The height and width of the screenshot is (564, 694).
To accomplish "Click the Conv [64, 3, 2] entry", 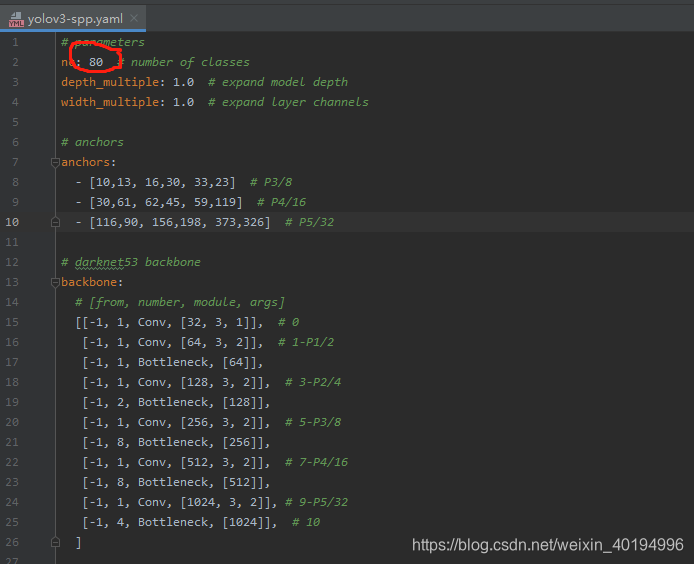I will tap(173, 342).
